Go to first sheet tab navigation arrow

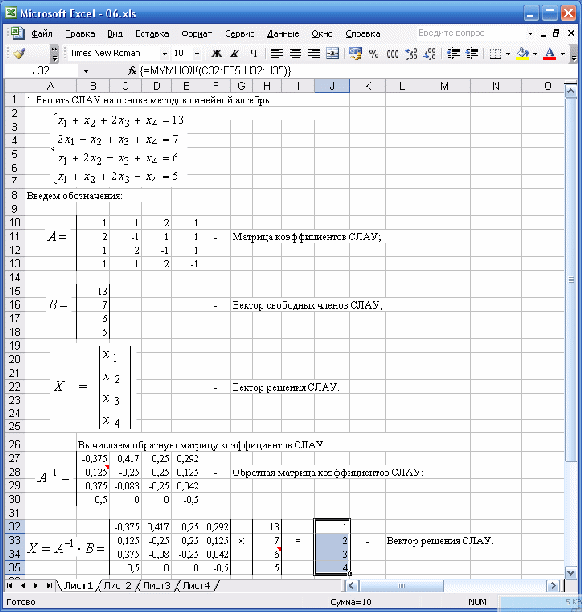click(10, 585)
